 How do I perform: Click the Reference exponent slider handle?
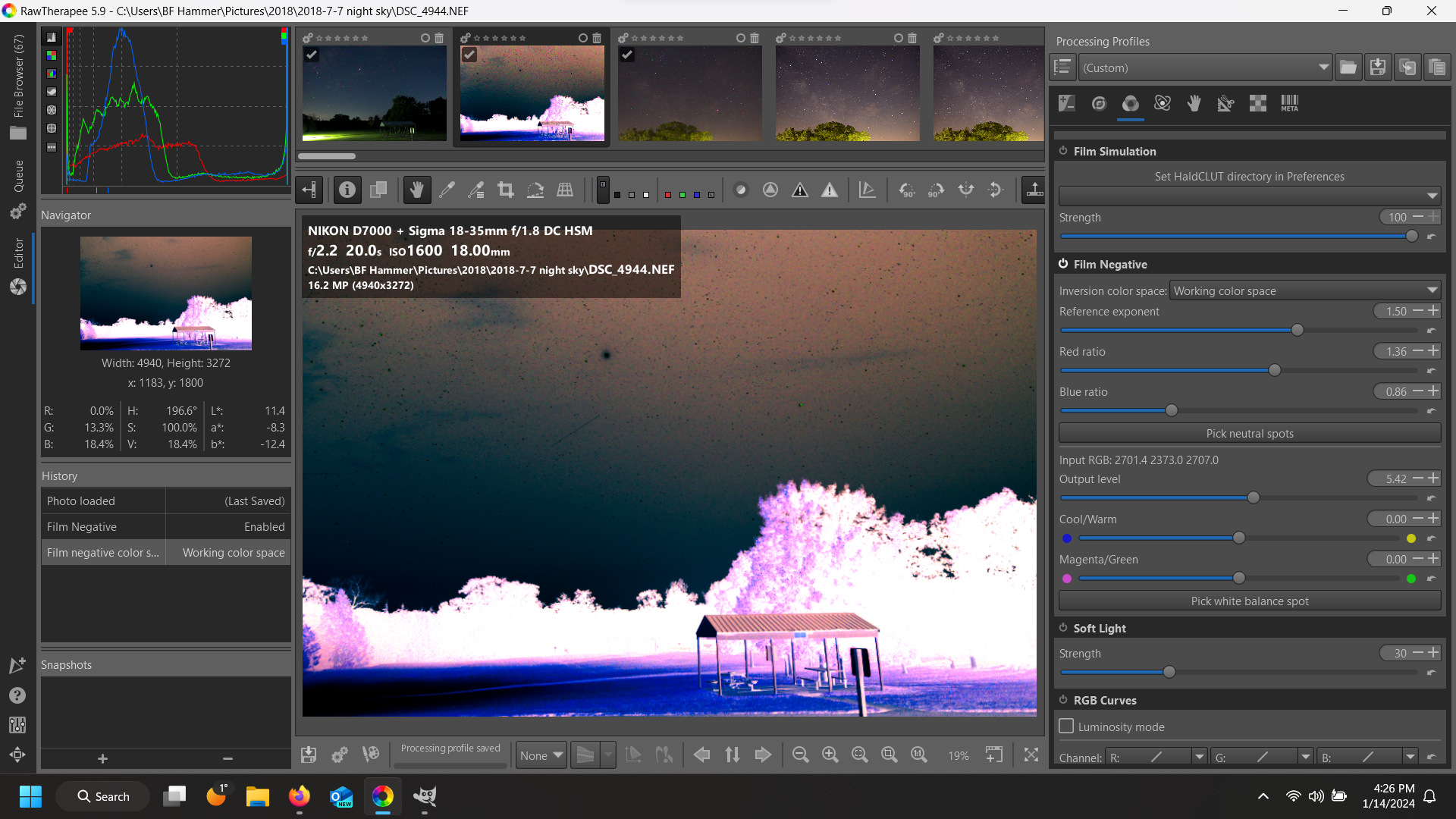click(x=1298, y=331)
